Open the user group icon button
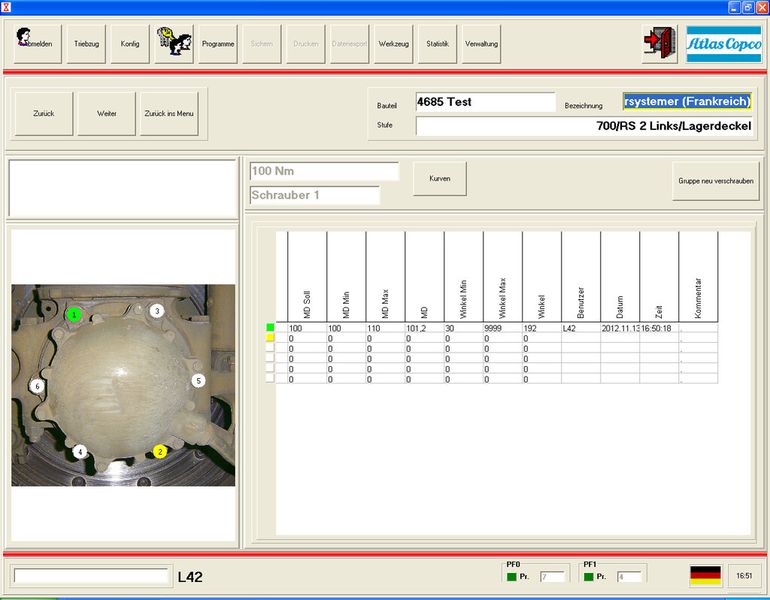This screenshot has height=600, width=770. (x=174, y=44)
